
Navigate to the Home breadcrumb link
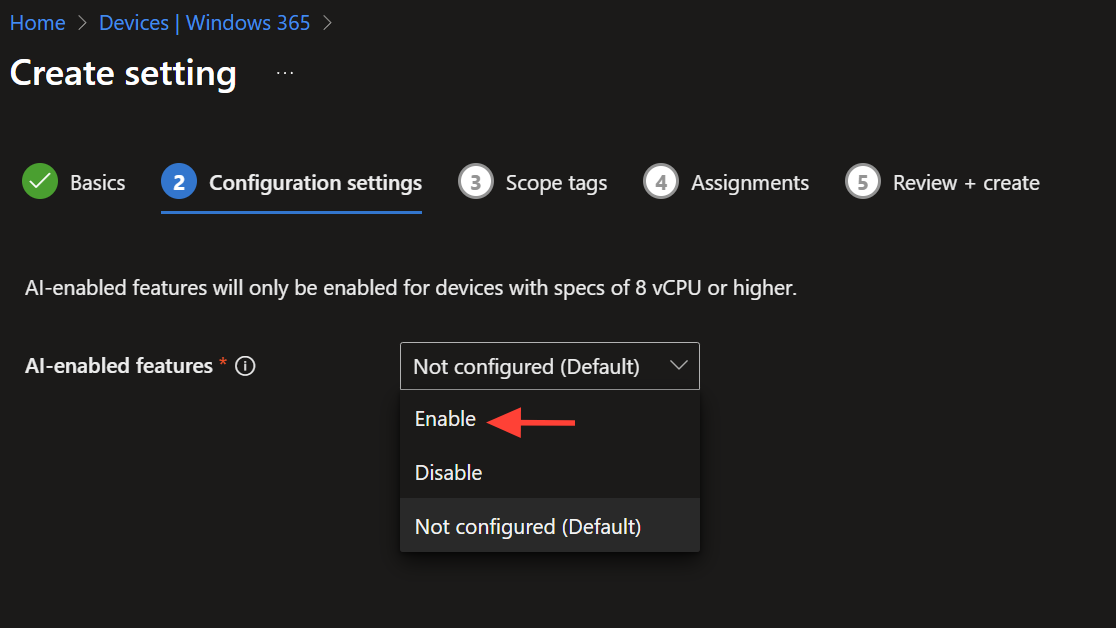(37, 23)
